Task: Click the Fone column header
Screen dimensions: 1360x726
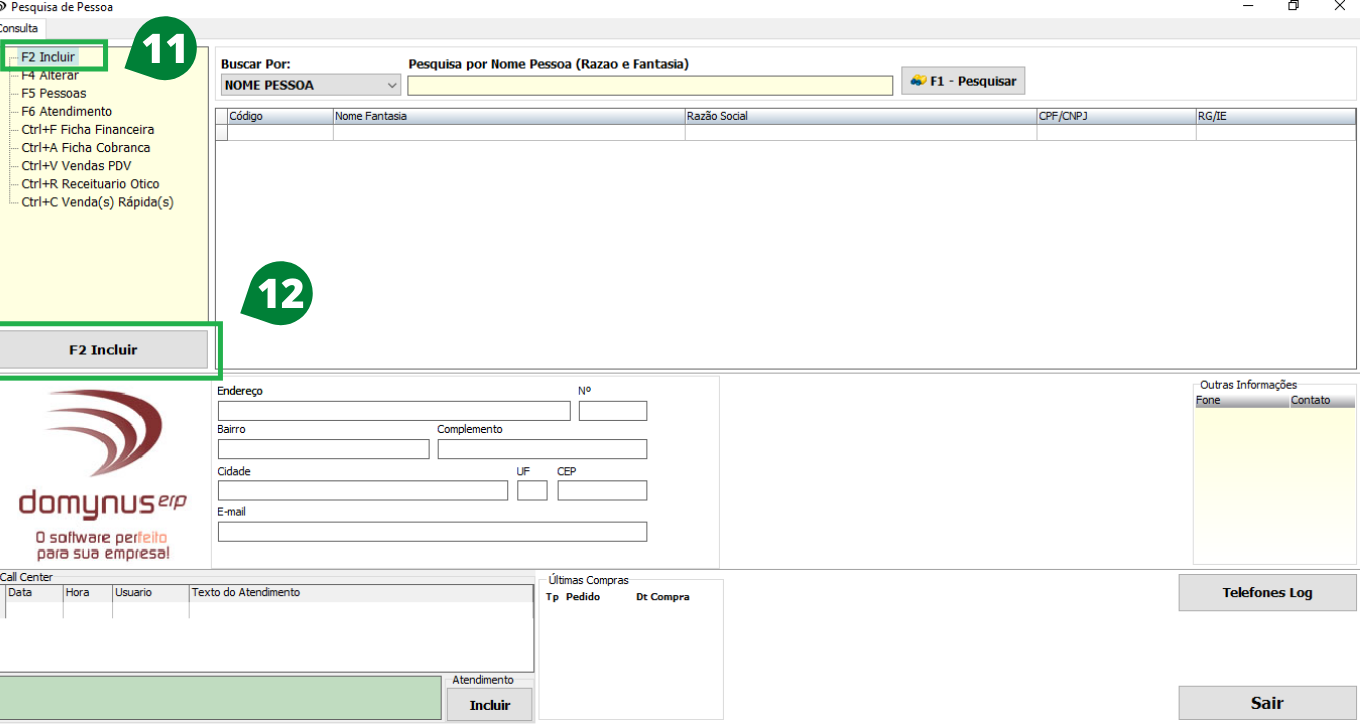Action: pyautogui.click(x=1241, y=400)
